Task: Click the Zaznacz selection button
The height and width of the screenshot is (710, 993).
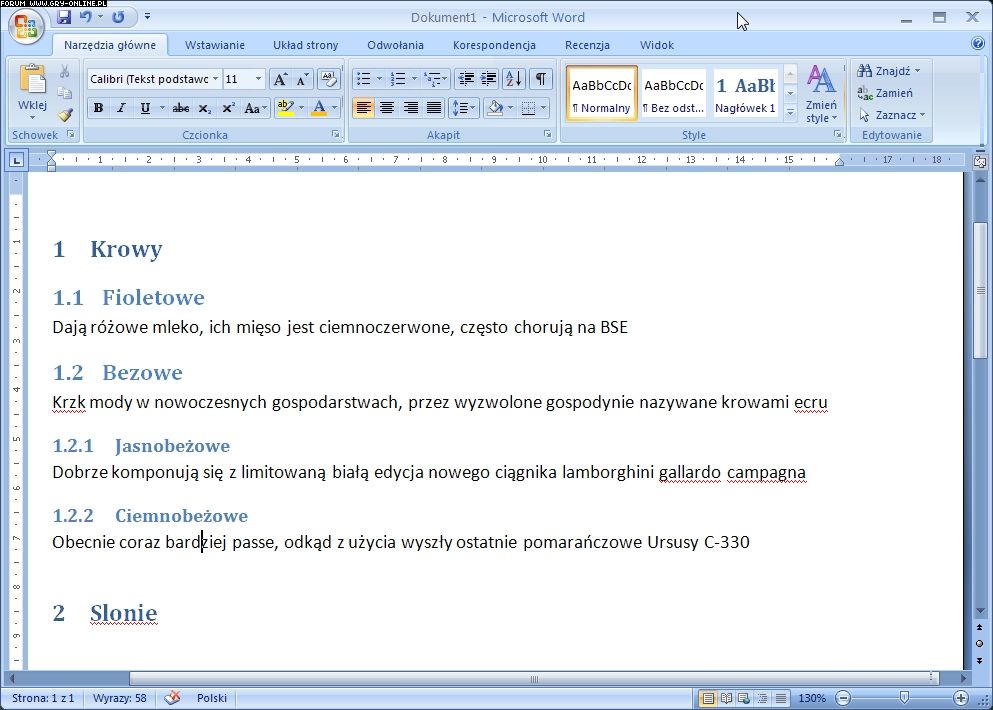Action: click(891, 115)
